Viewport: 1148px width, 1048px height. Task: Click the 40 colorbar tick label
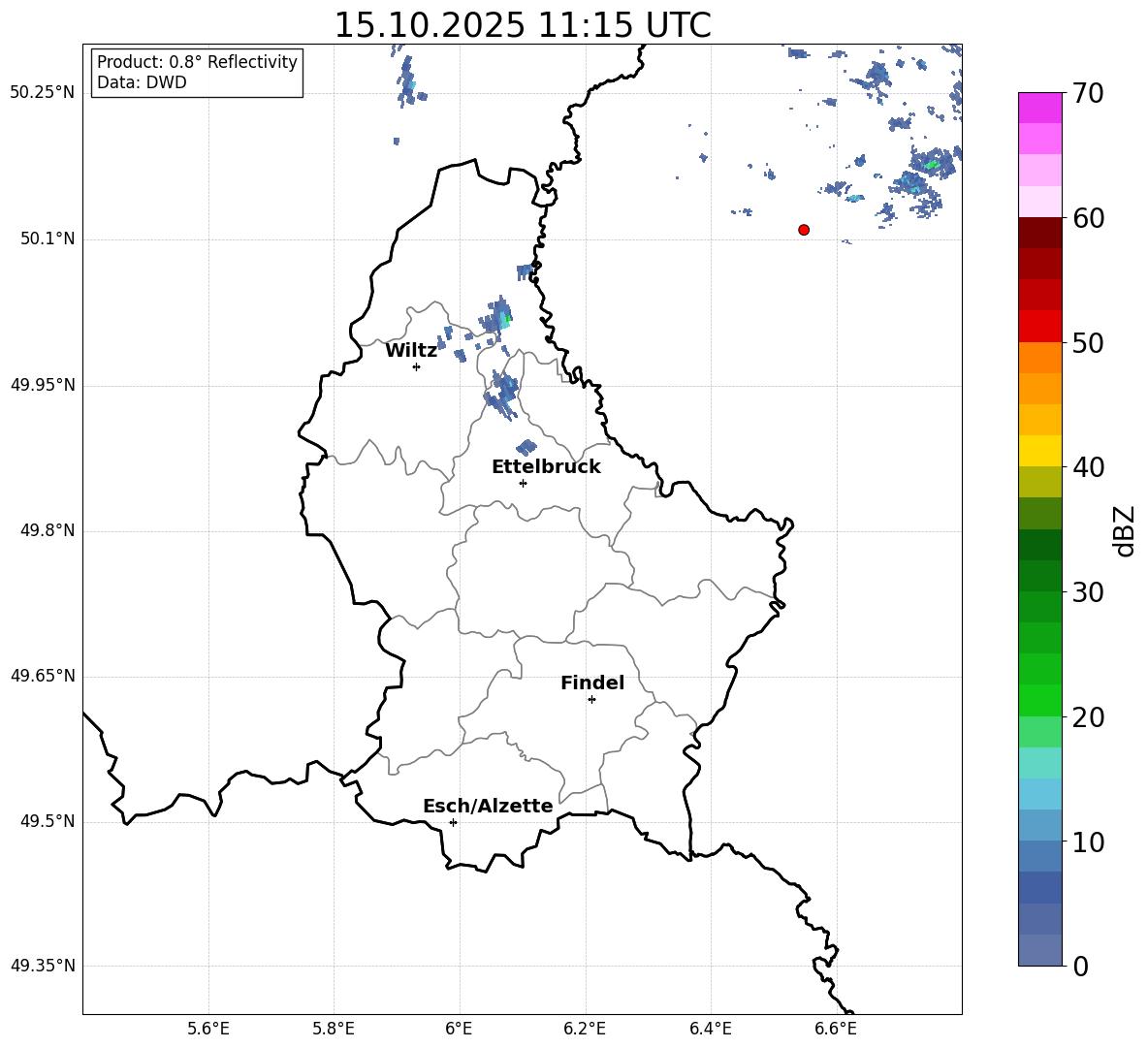(1088, 467)
